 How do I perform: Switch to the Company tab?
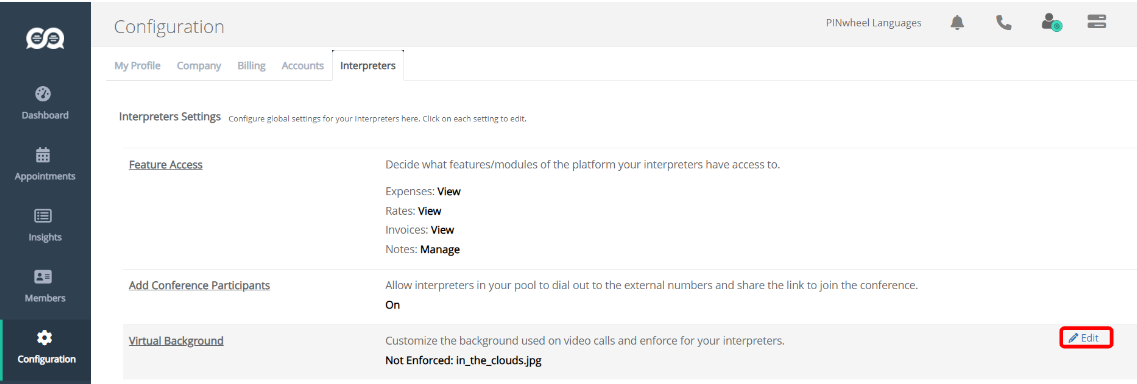199,65
